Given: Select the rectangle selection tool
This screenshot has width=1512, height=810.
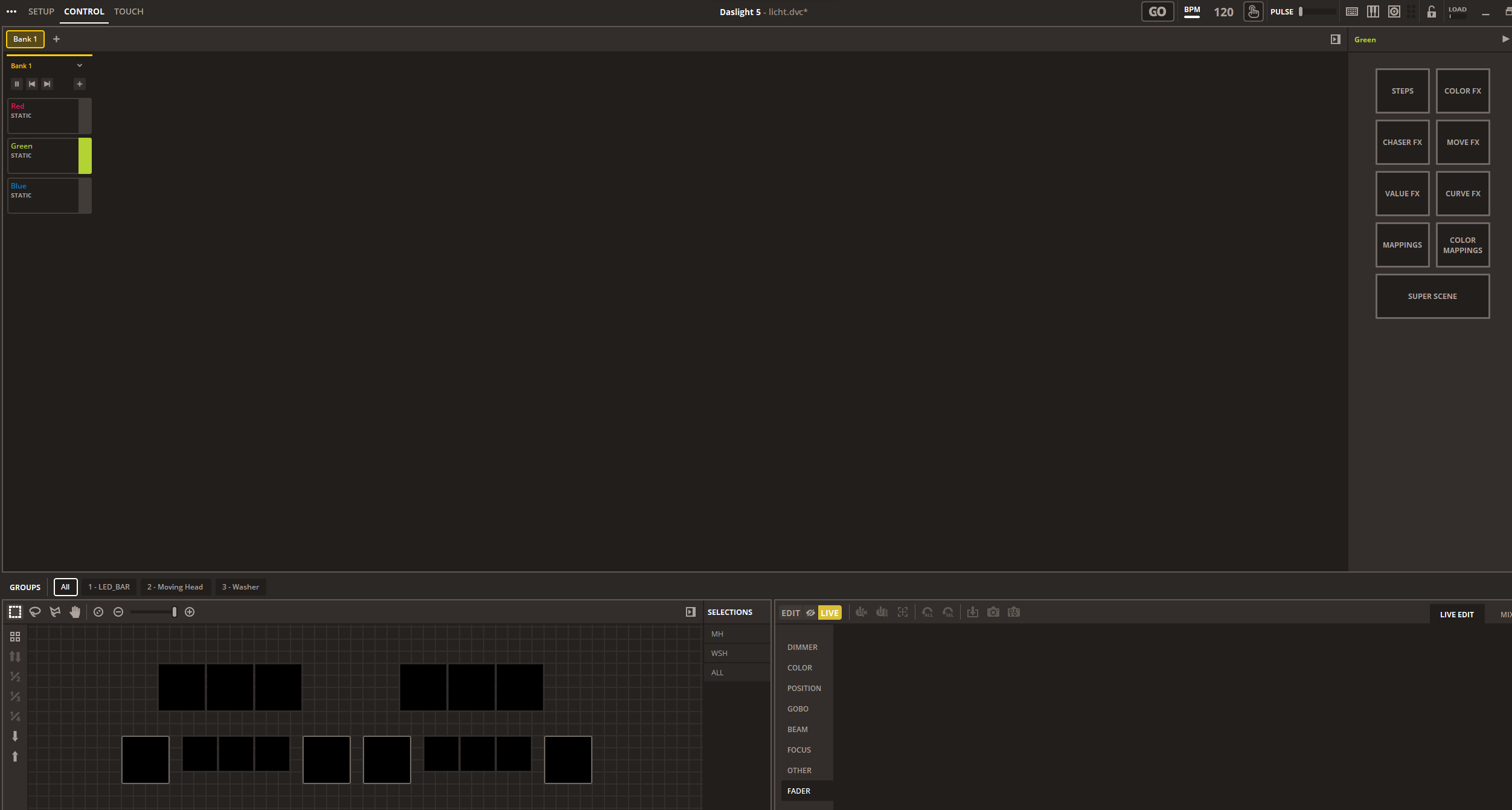Looking at the screenshot, I should click(15, 612).
